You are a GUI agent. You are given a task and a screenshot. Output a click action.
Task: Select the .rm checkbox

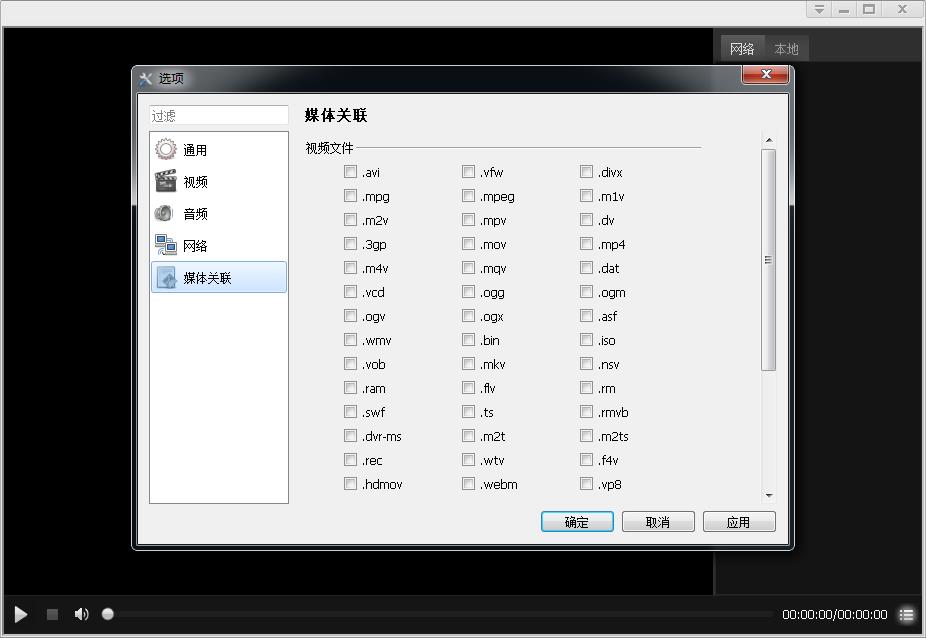point(586,388)
